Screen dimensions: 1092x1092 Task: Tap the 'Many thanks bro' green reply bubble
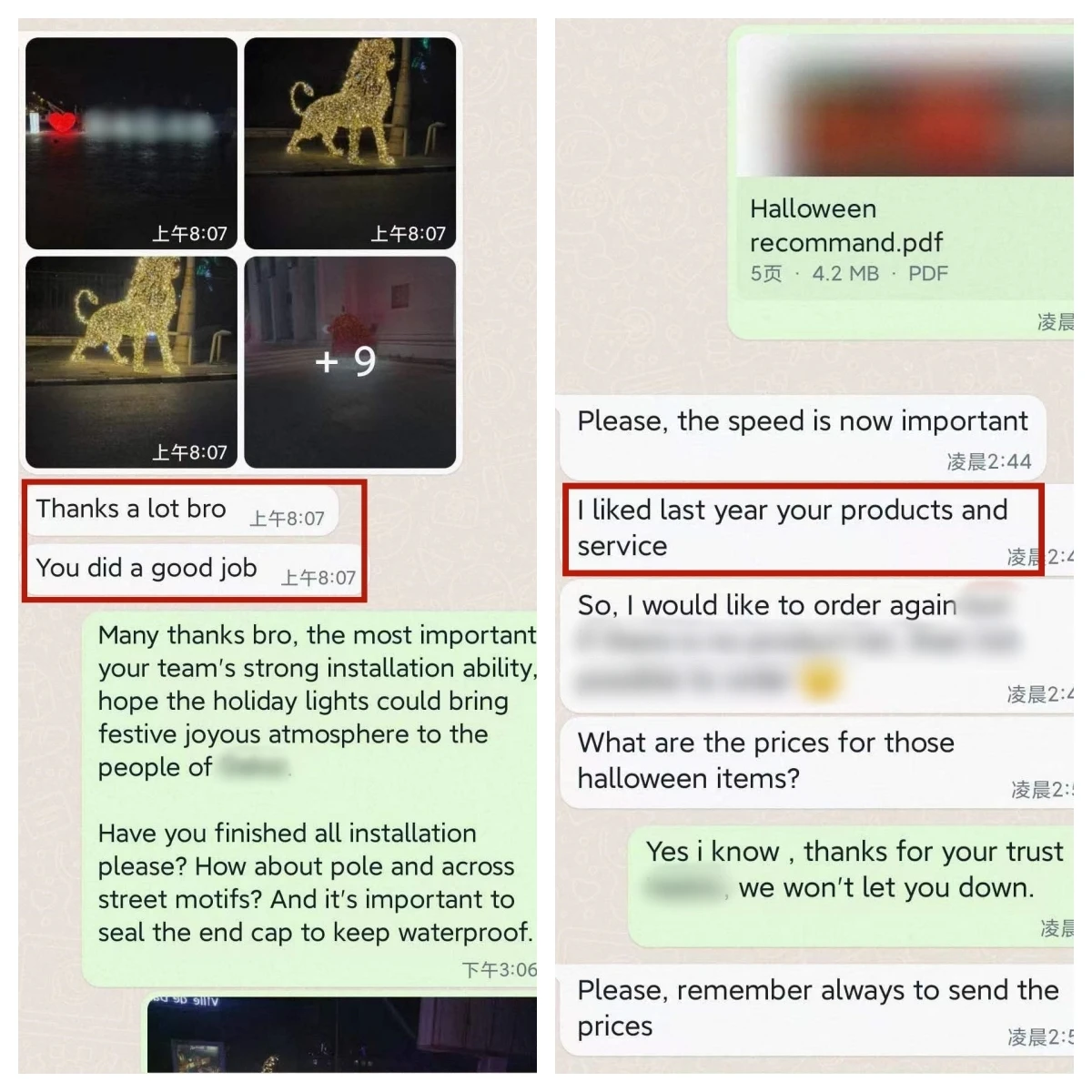(310, 800)
